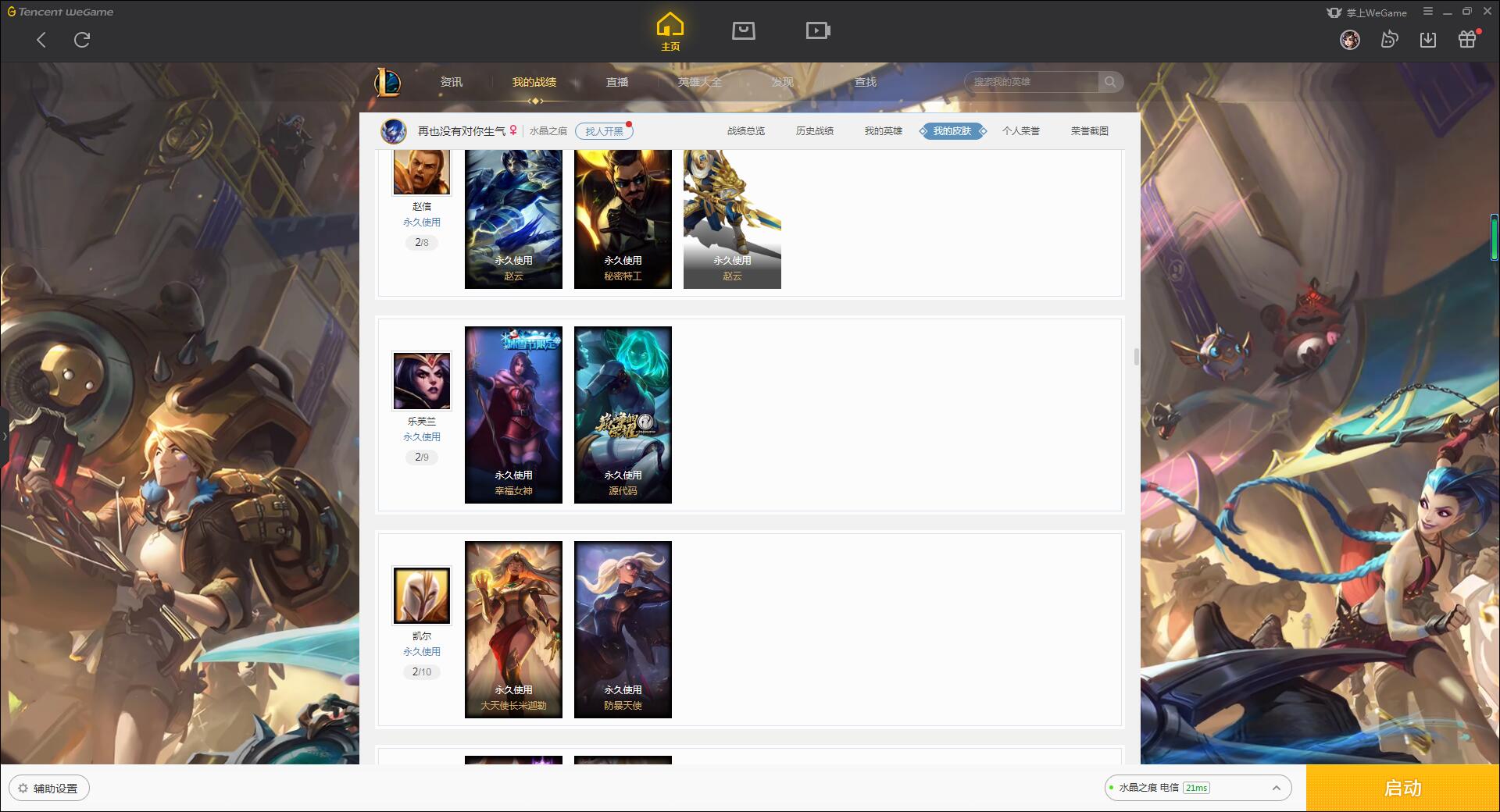Open the user avatar at top right
The height and width of the screenshot is (812, 1500).
tap(1350, 40)
